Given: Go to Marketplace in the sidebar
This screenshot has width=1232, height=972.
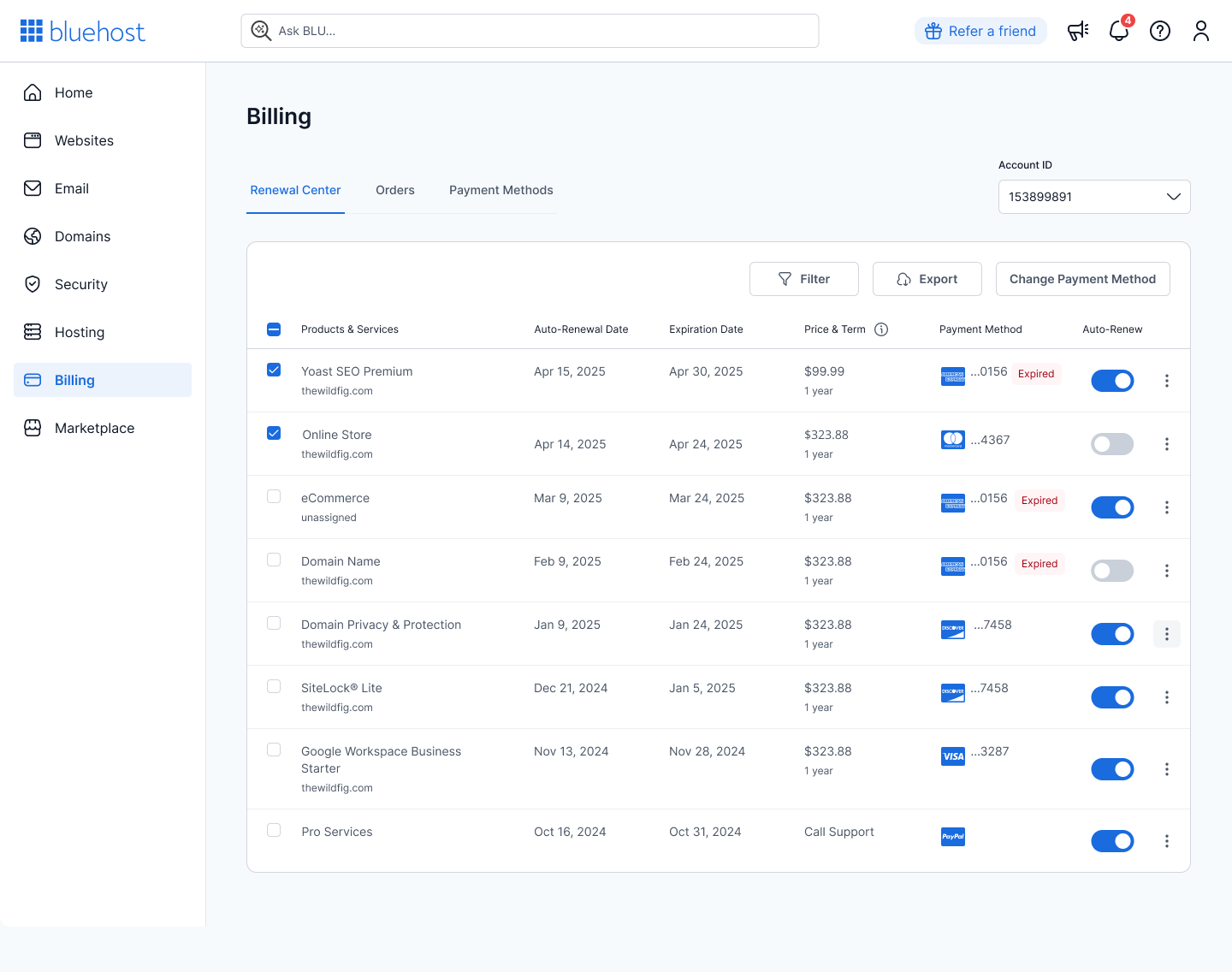Looking at the screenshot, I should pyautogui.click(x=94, y=428).
